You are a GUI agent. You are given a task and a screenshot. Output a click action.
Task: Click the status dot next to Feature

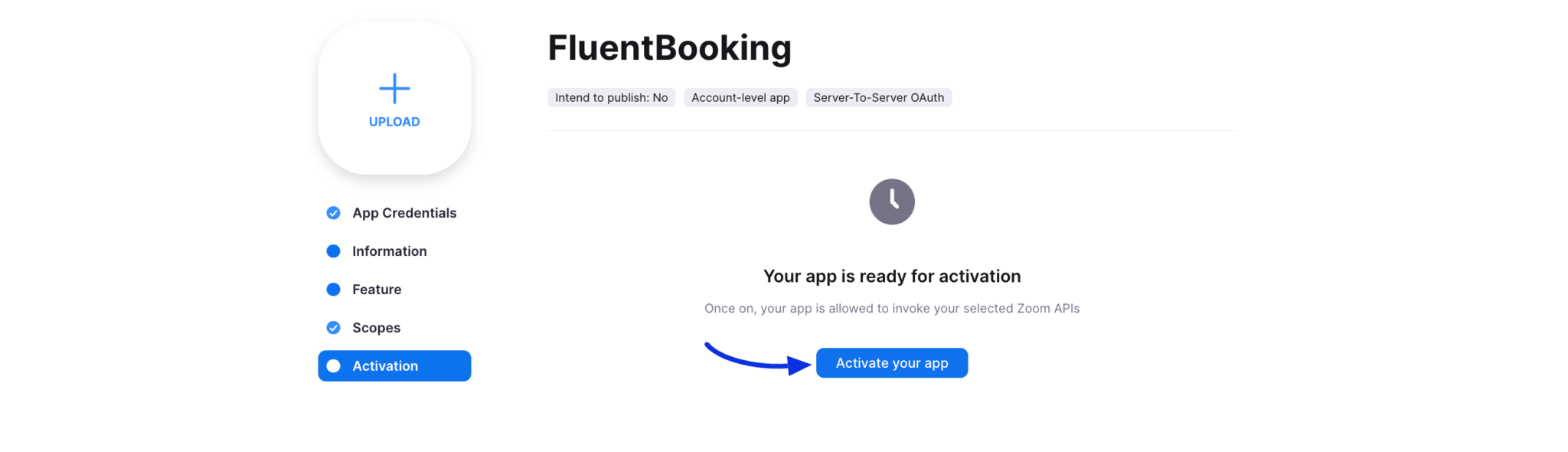point(333,289)
